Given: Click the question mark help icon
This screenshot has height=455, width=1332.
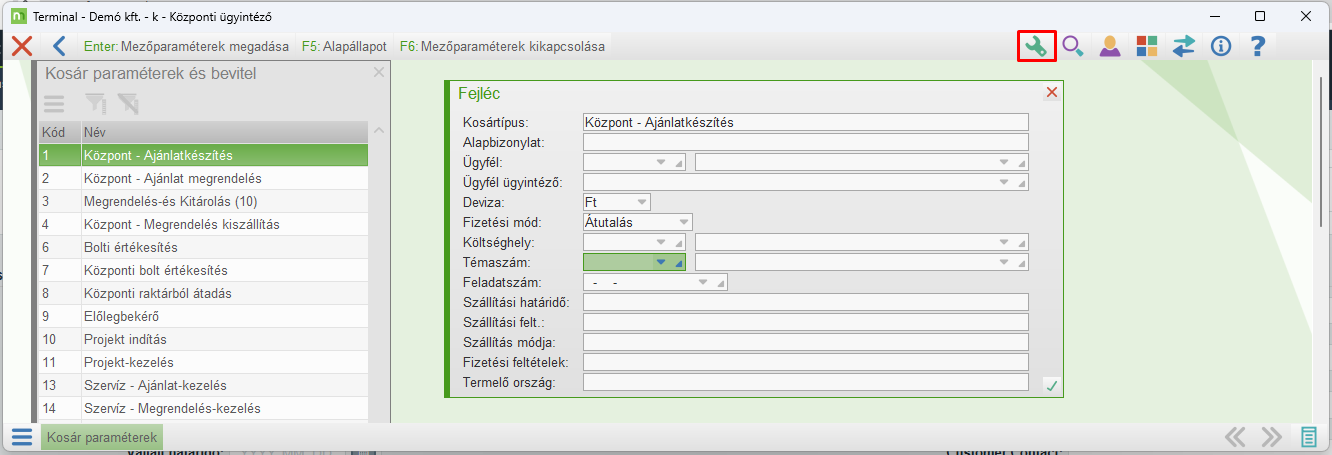Looking at the screenshot, I should 1258,46.
